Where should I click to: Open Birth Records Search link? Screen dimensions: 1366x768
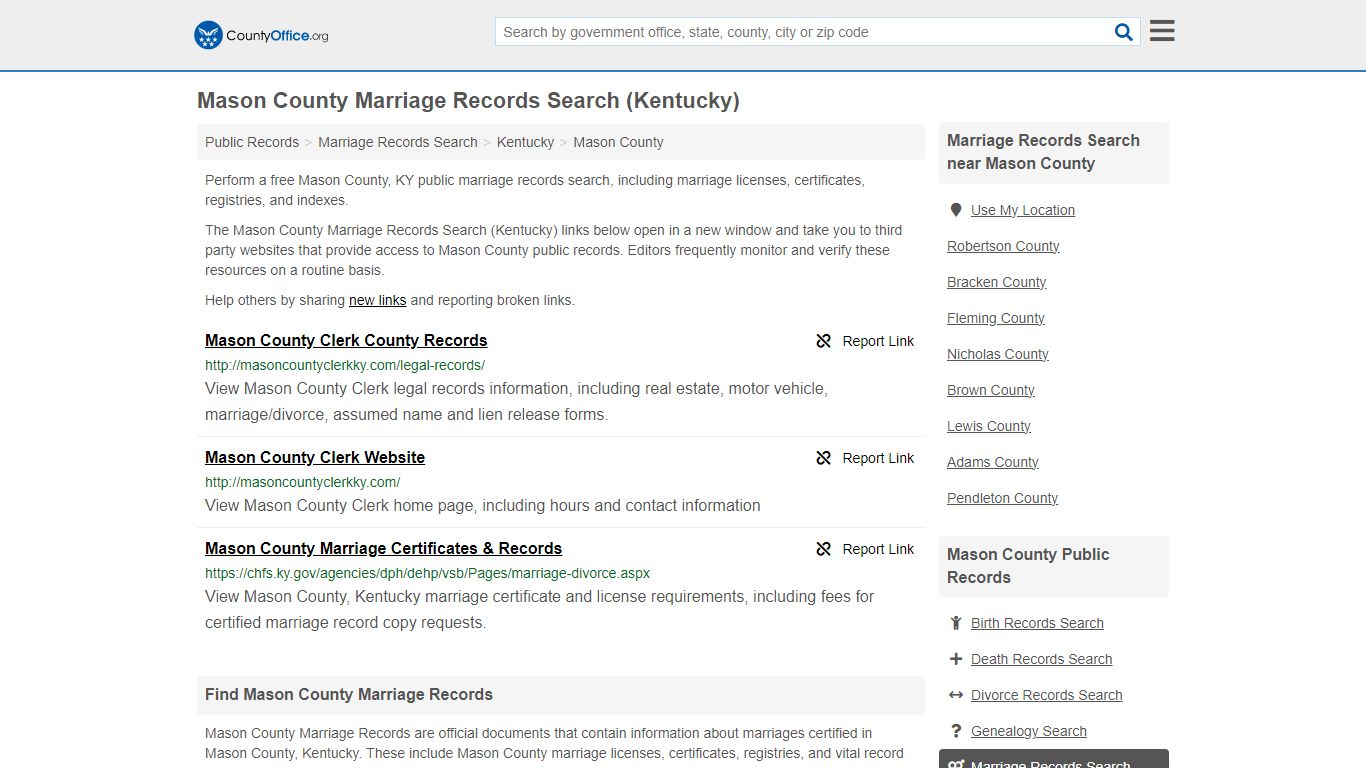coord(1037,623)
